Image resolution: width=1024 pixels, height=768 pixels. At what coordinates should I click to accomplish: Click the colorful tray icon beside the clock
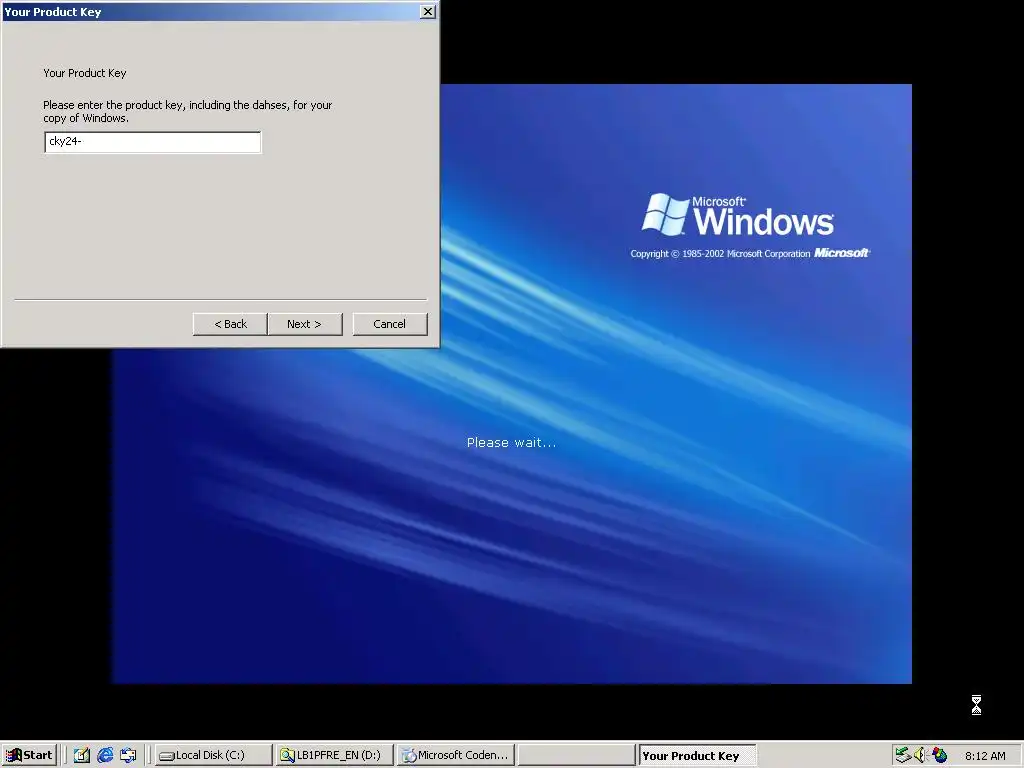point(939,755)
